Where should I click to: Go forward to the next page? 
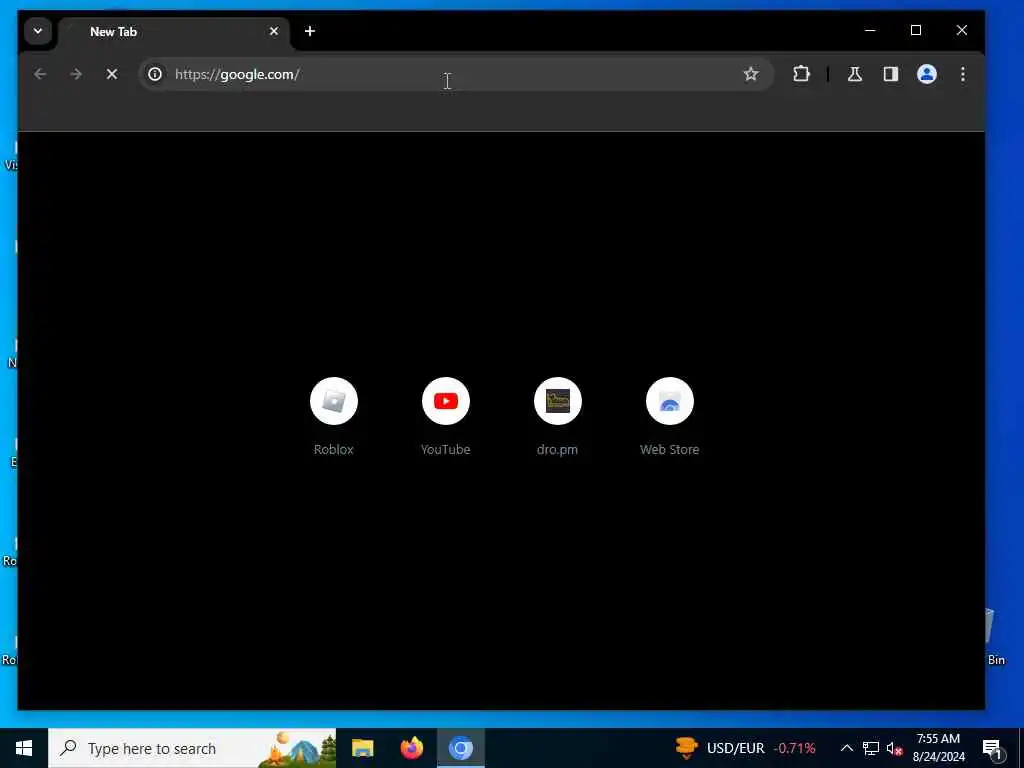[76, 74]
